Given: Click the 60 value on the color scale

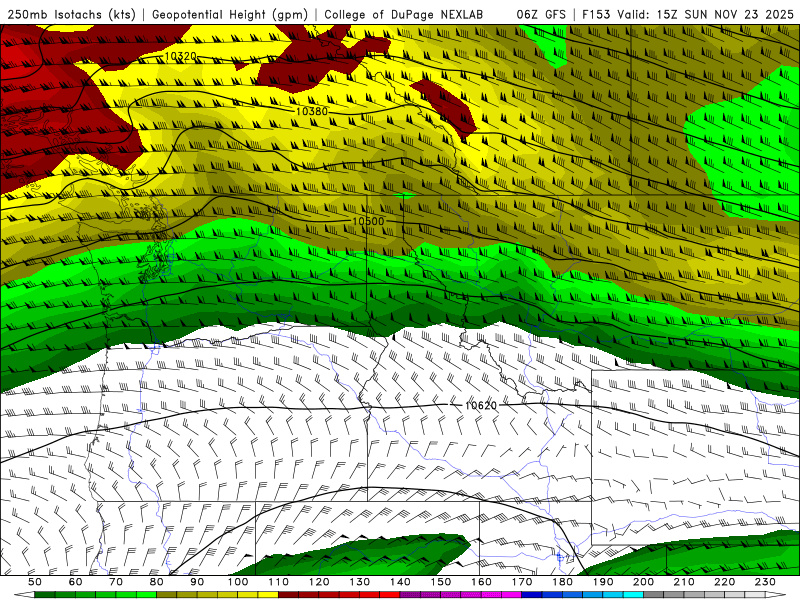Looking at the screenshot, I should click(75, 582).
